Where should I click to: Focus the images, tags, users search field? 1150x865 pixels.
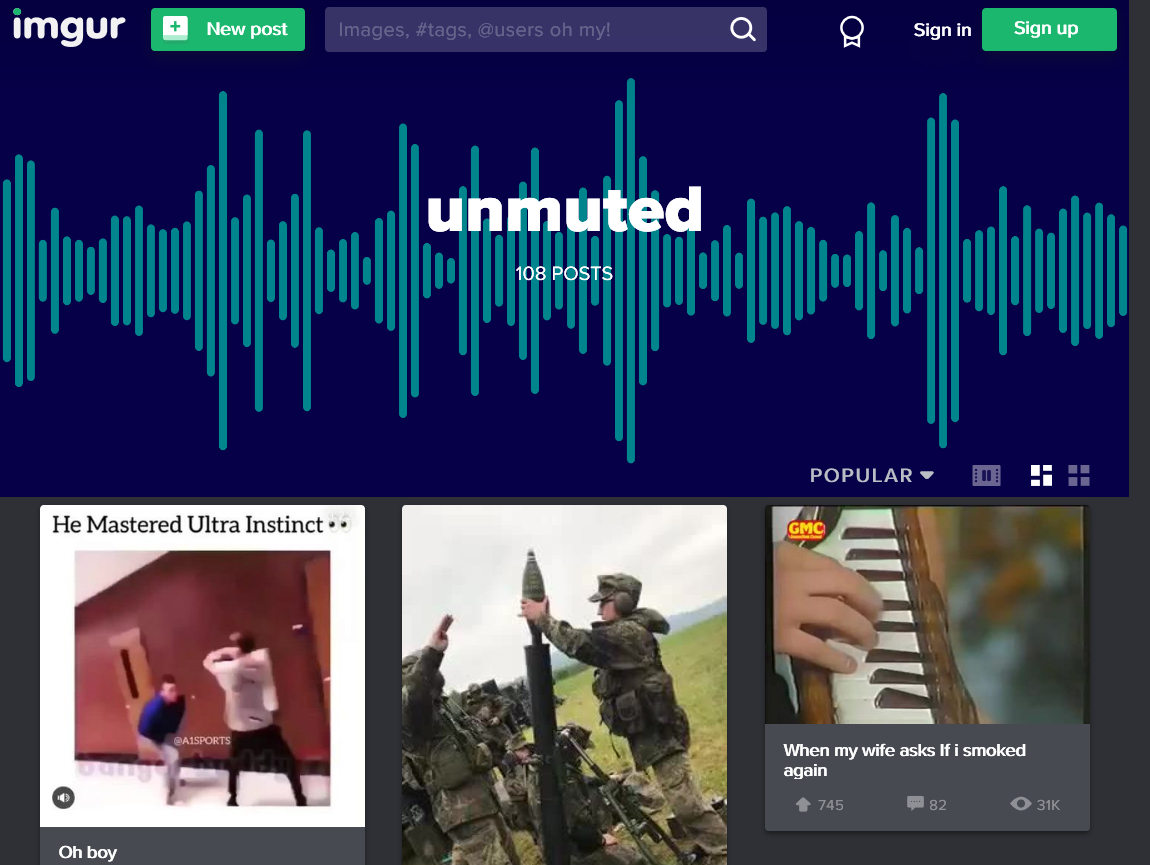pyautogui.click(x=525, y=30)
